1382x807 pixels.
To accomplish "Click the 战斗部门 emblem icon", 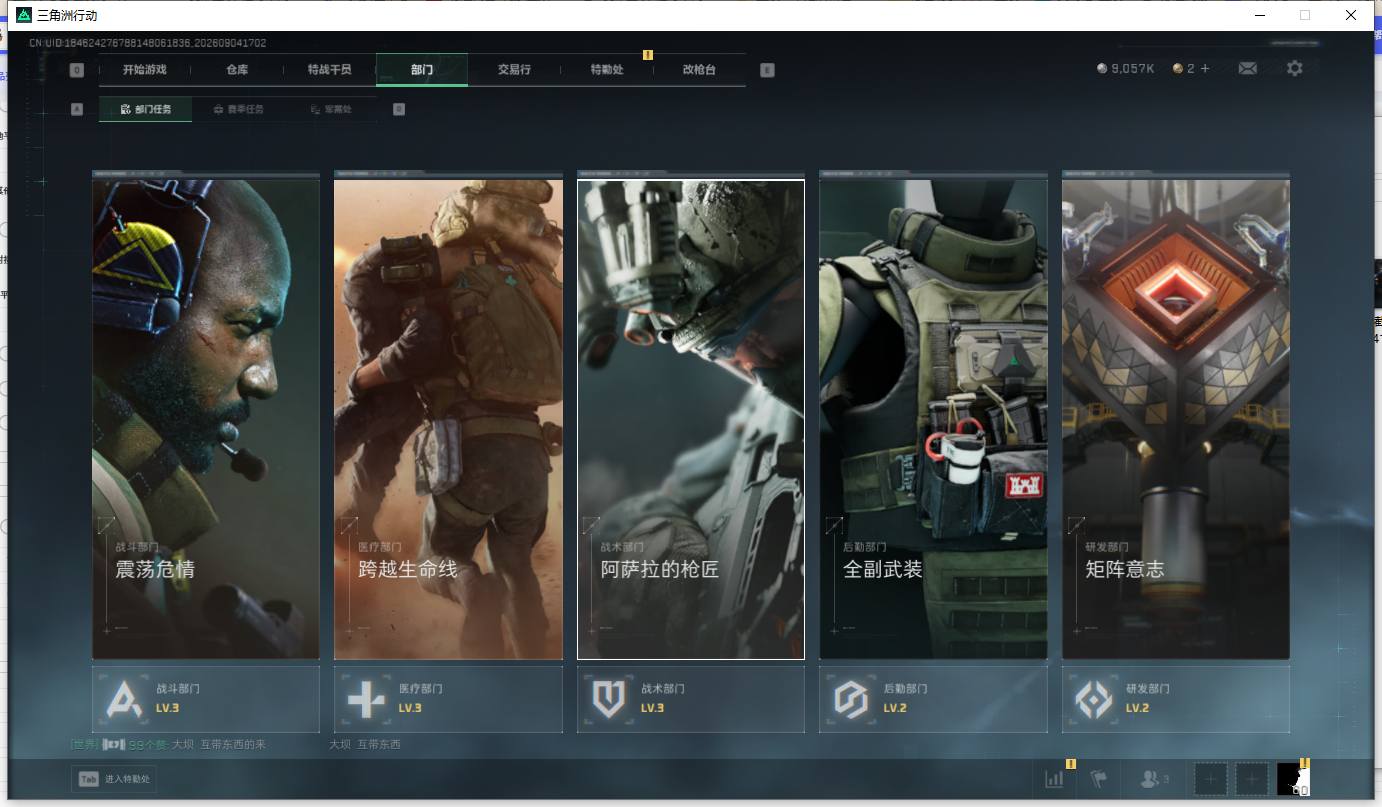I will tap(123, 699).
